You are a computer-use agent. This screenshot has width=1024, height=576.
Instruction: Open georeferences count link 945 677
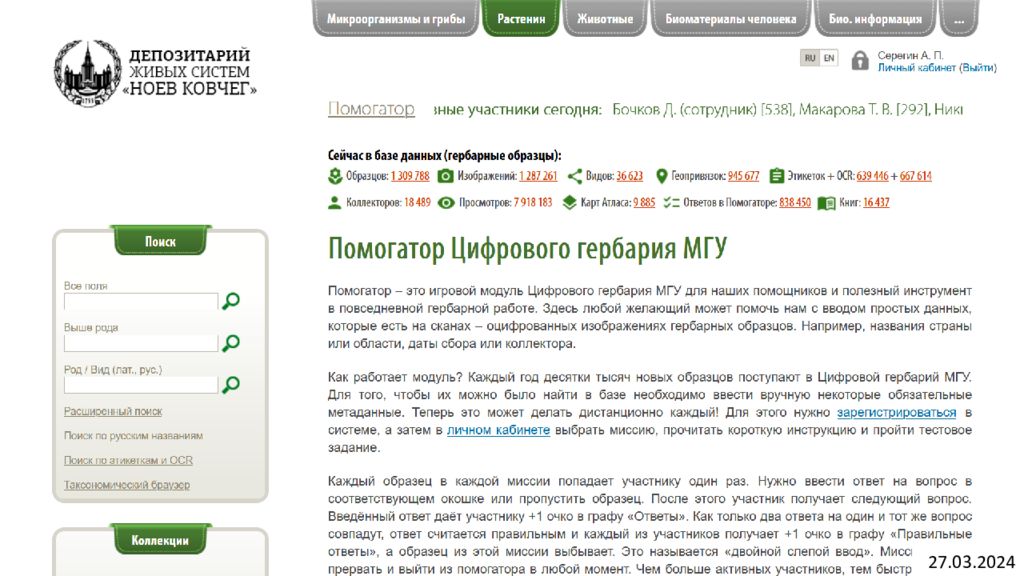[743, 176]
